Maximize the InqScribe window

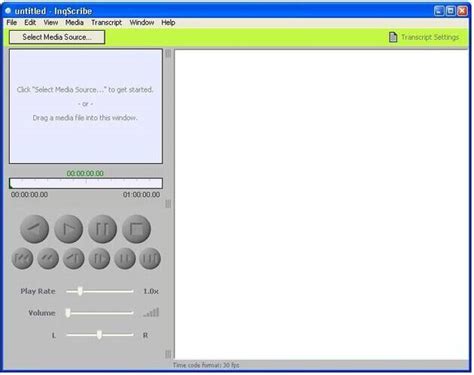click(x=451, y=11)
